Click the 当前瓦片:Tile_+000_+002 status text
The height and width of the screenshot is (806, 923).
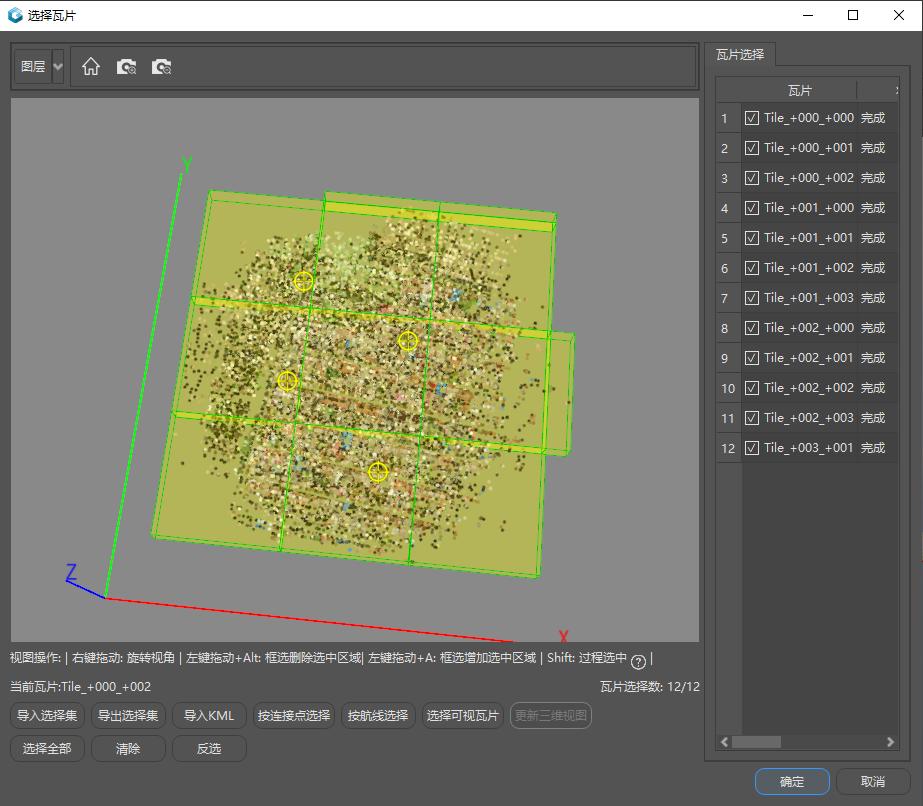80,686
